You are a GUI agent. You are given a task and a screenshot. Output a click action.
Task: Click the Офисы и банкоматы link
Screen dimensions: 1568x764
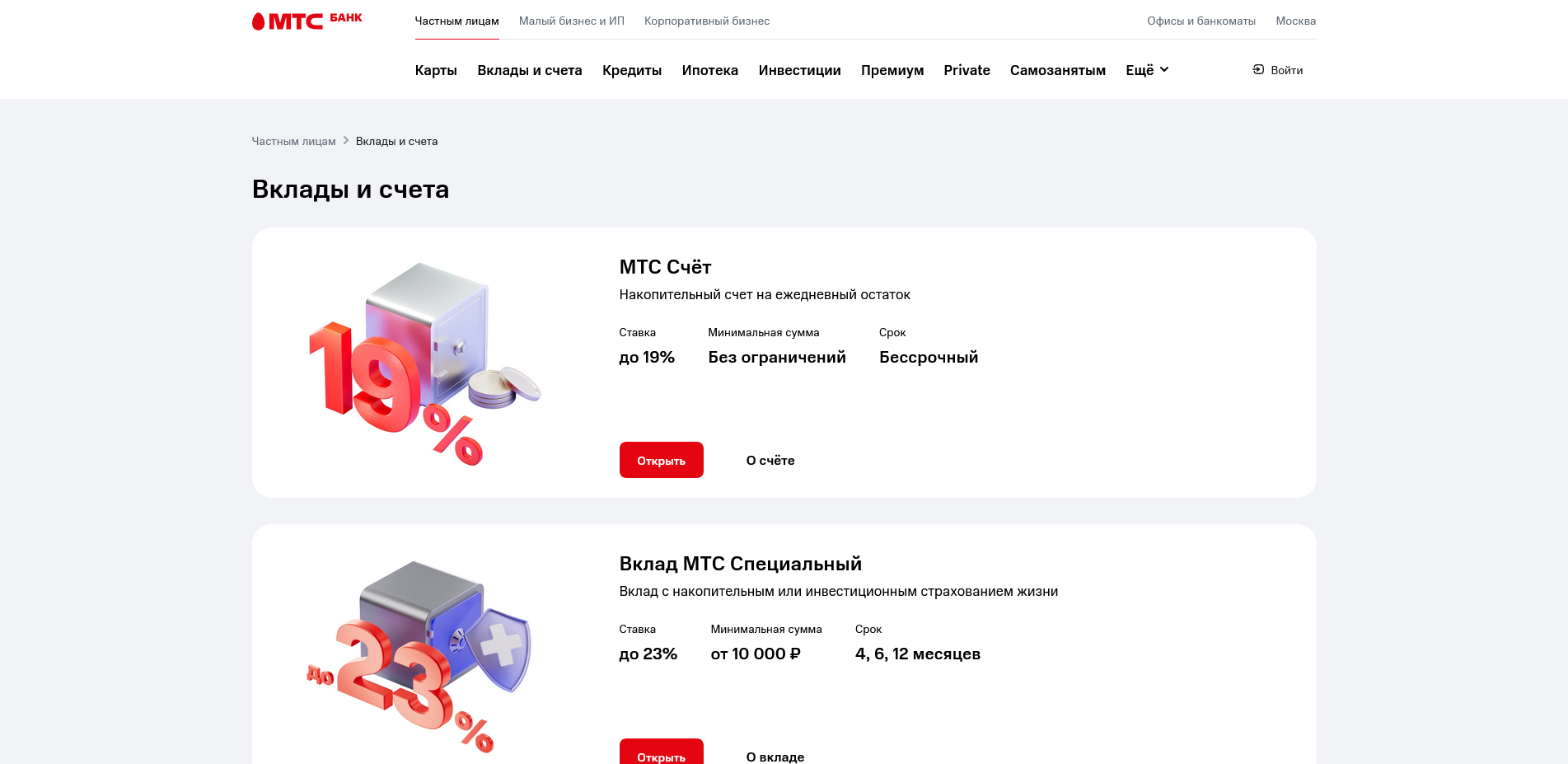[x=1201, y=21]
